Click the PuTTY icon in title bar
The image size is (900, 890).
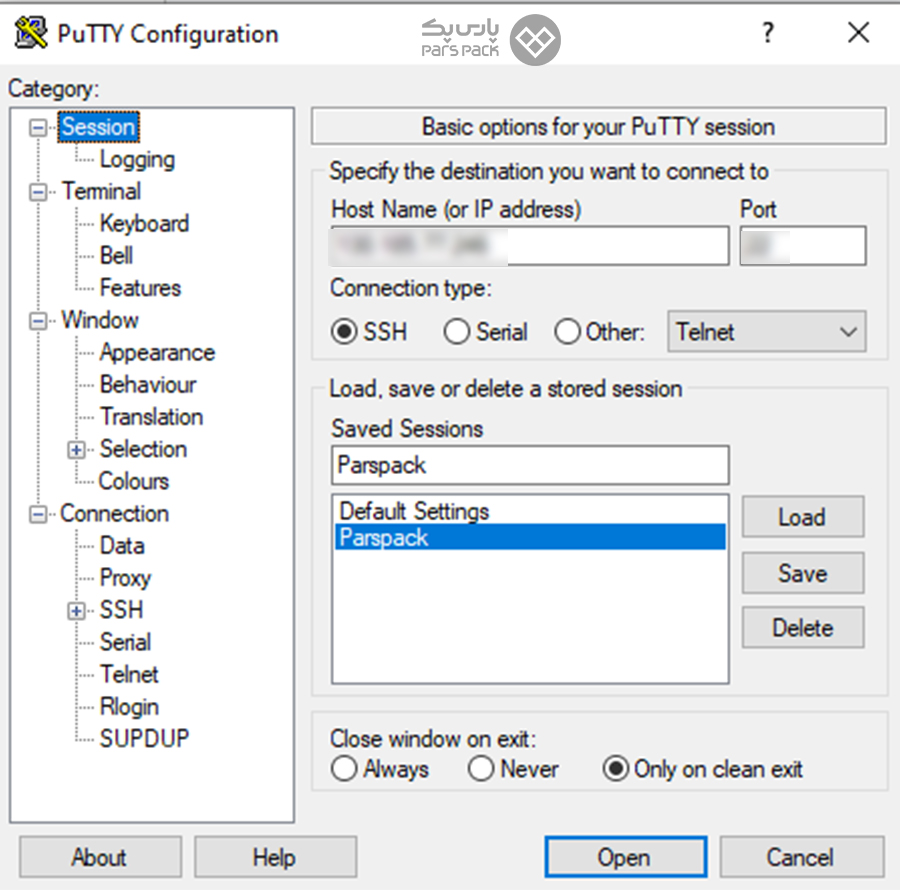(30, 33)
